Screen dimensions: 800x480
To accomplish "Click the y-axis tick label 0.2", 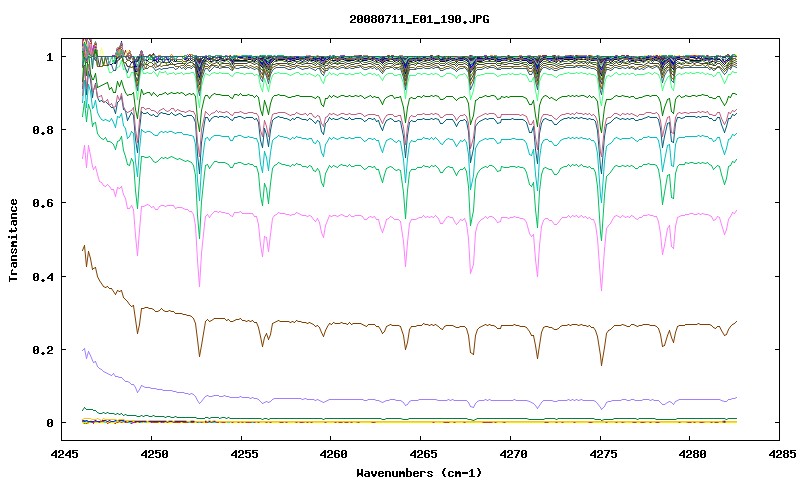I will [x=43, y=350].
